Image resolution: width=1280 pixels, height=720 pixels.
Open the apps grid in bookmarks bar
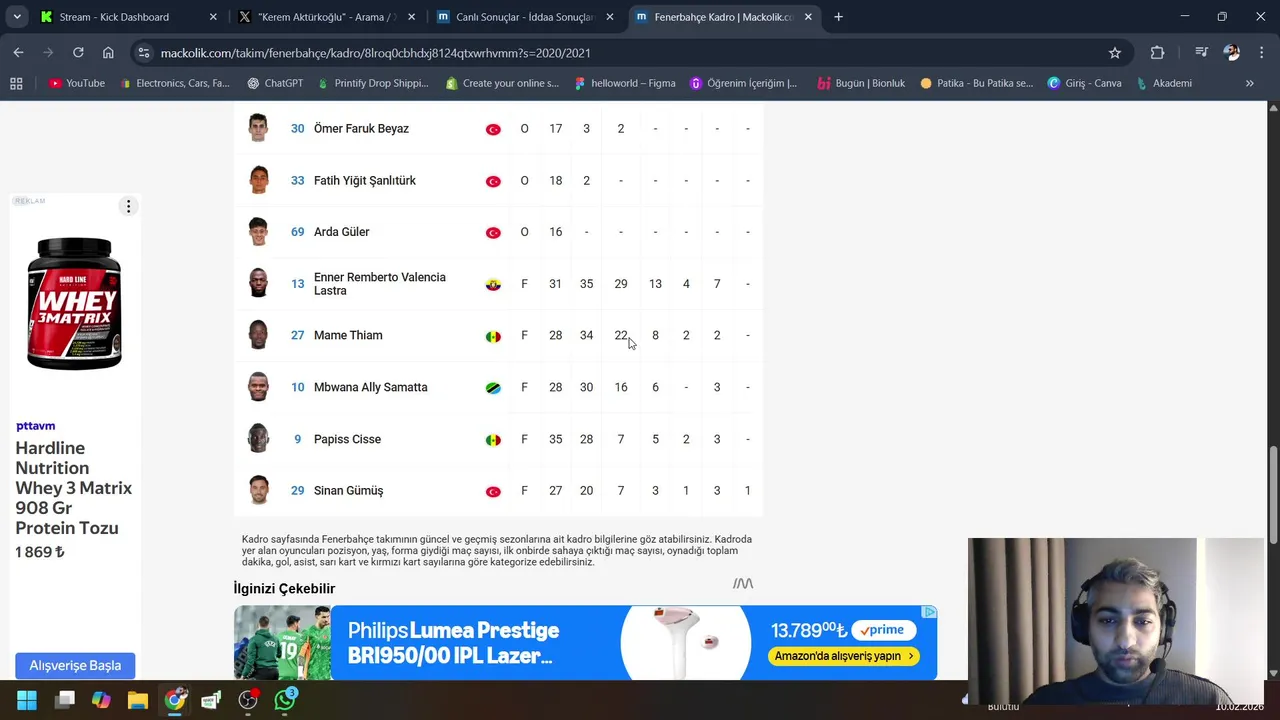(x=16, y=83)
